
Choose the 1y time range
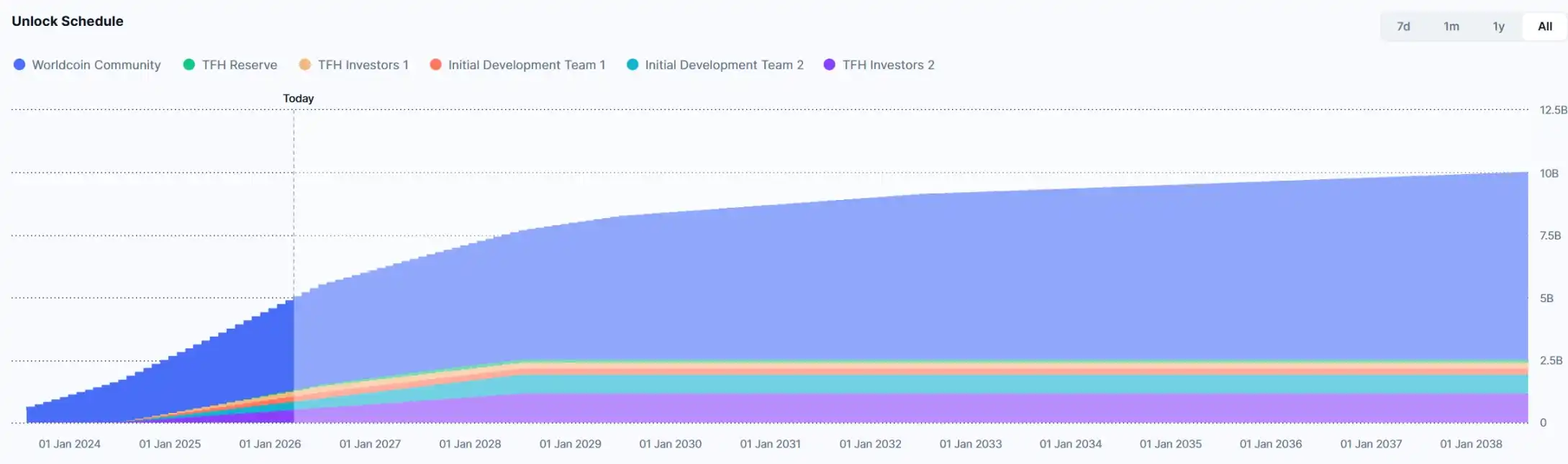tap(1498, 27)
